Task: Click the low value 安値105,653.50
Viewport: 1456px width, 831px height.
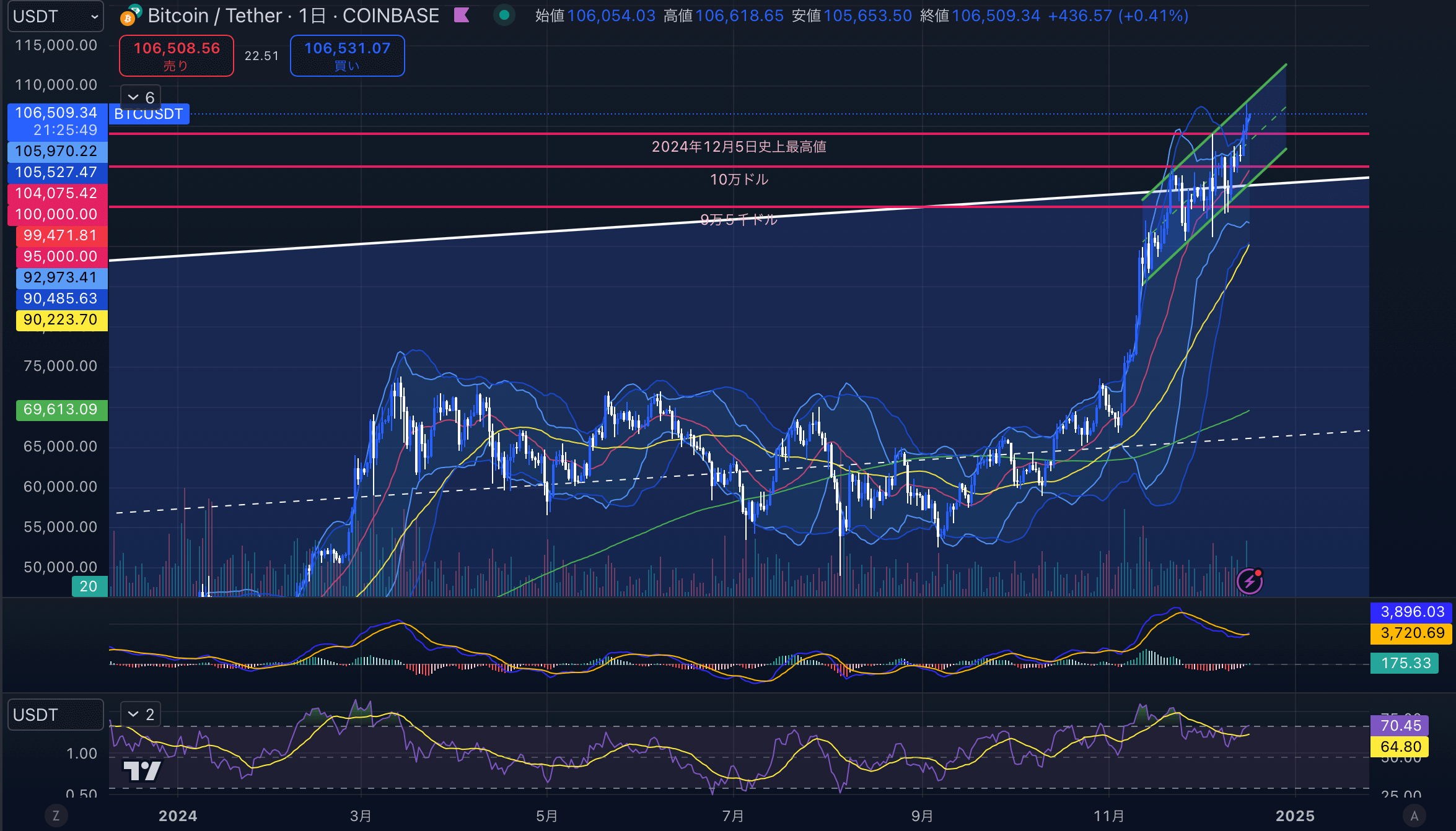Action: tap(852, 15)
